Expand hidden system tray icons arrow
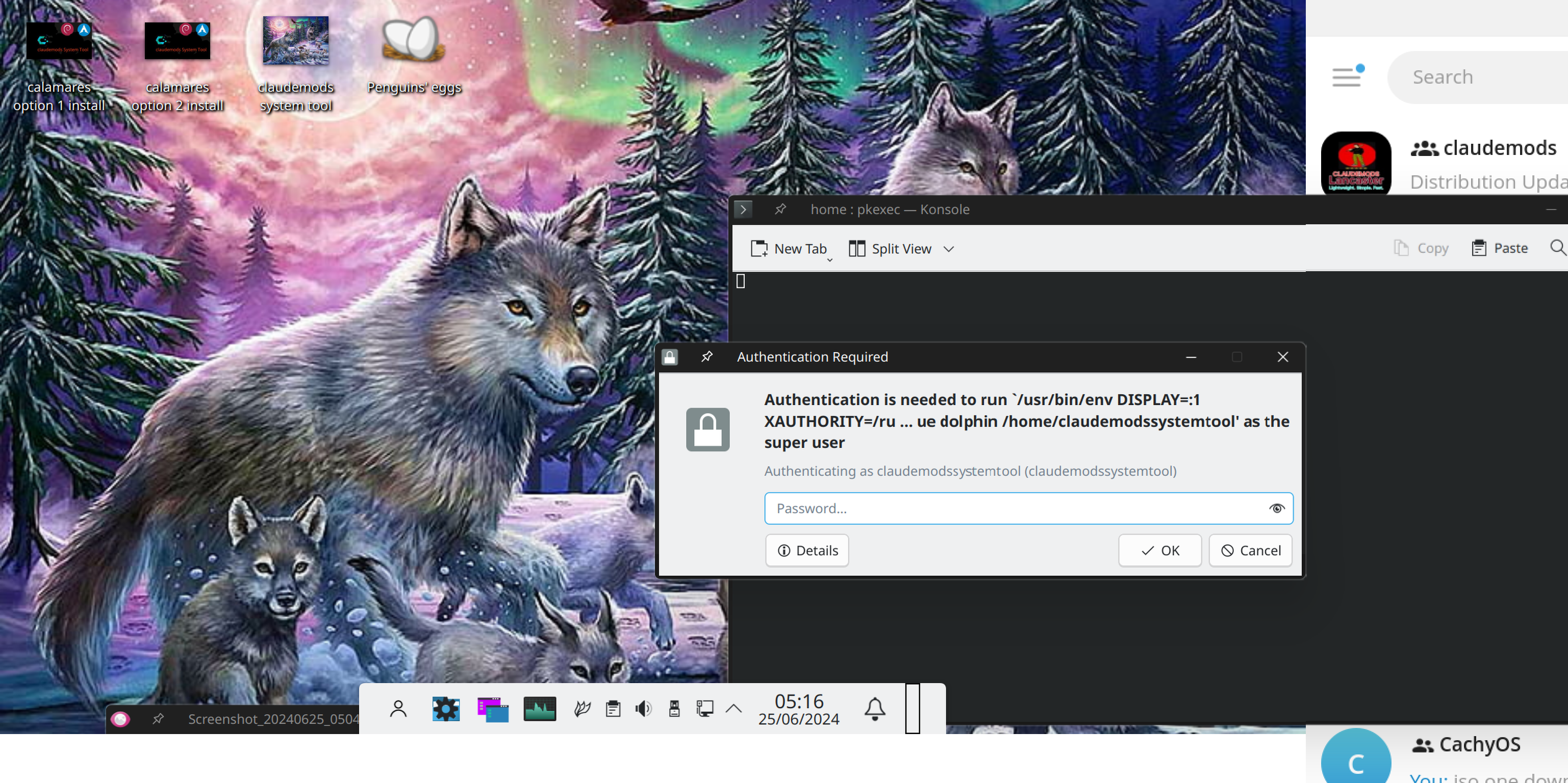This screenshot has height=783, width=1568. coord(734,708)
